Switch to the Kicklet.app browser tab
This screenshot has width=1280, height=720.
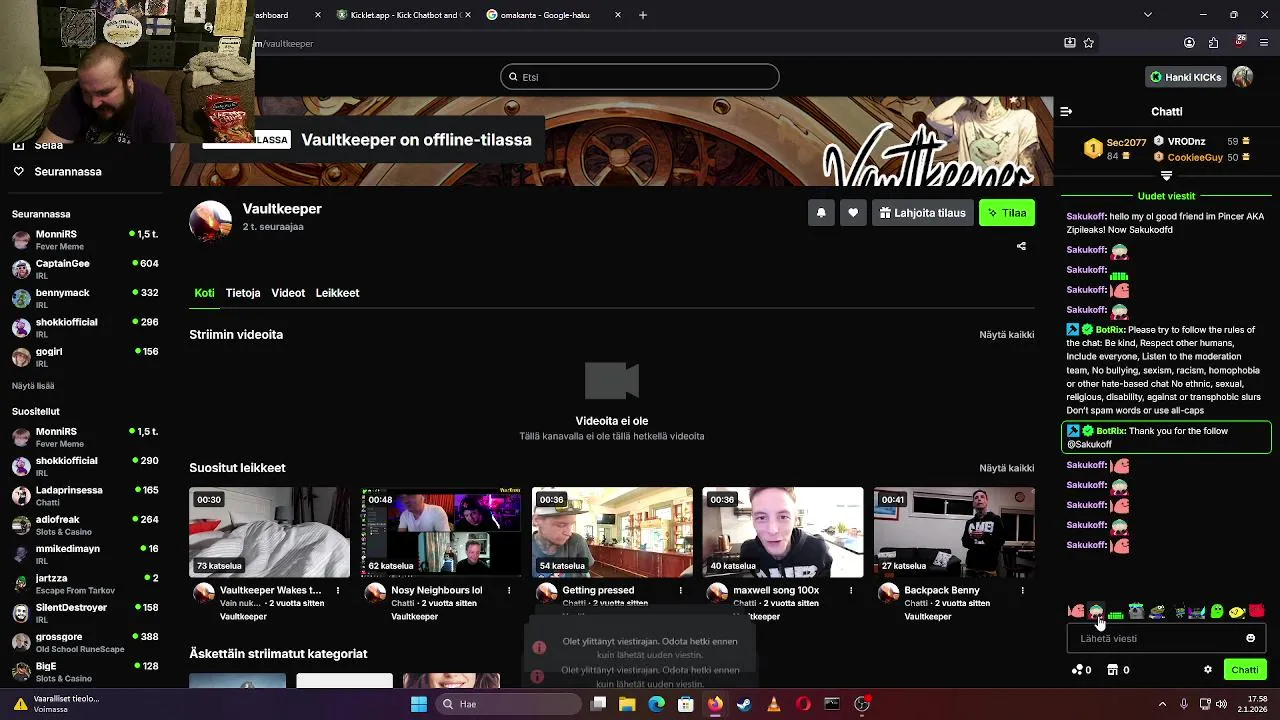404,15
